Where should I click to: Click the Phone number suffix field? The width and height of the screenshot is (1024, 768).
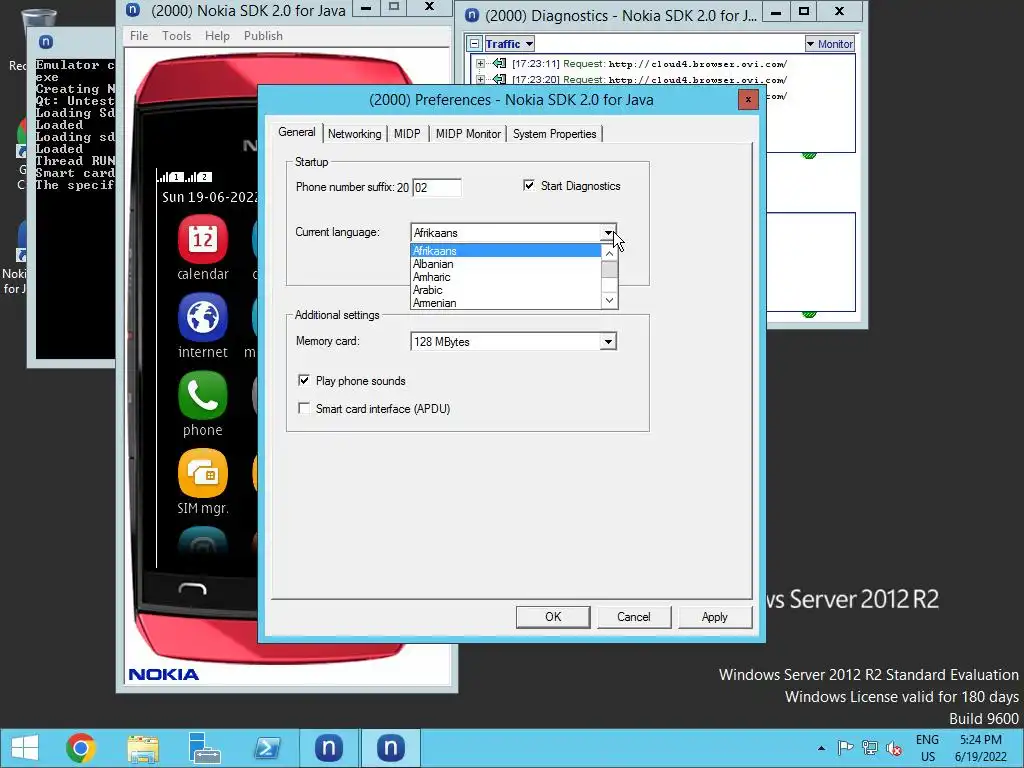point(437,187)
